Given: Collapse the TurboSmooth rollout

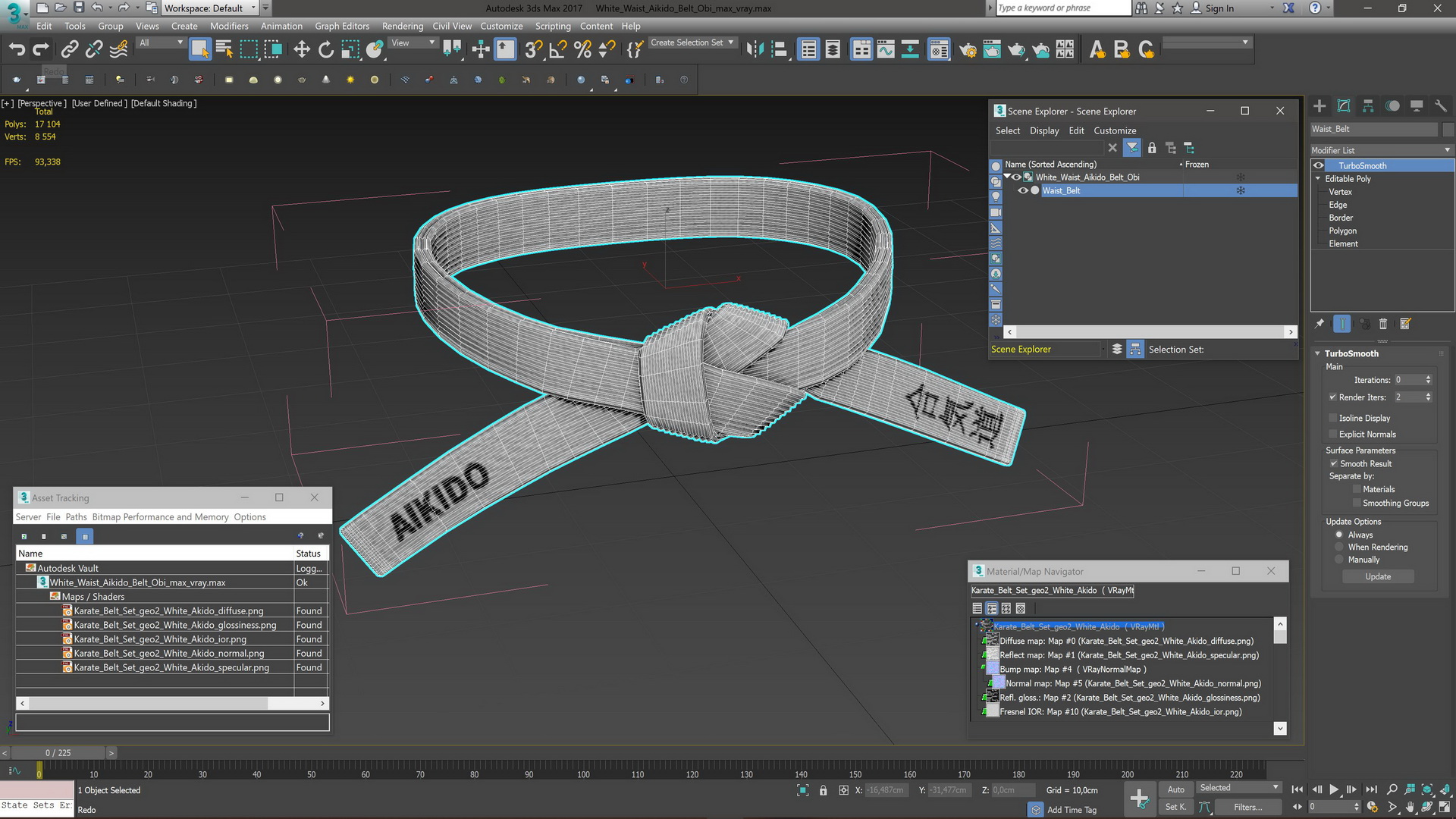Looking at the screenshot, I should point(1318,353).
